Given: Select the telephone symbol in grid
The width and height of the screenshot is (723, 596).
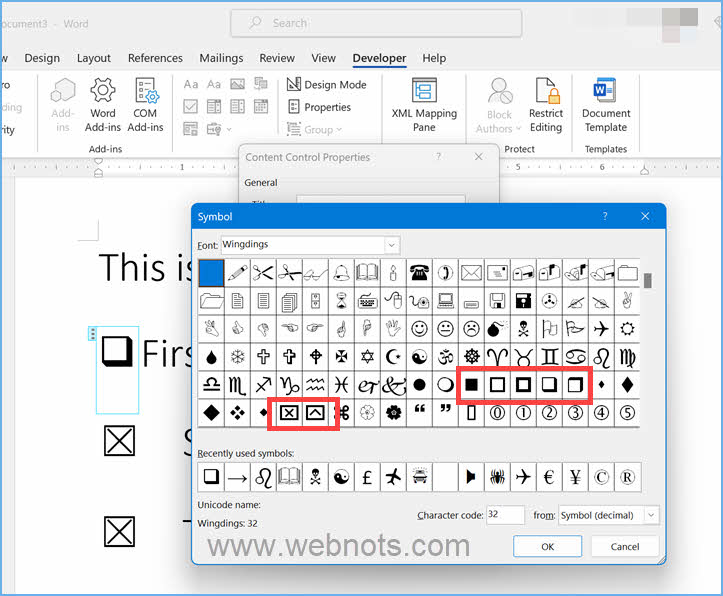Looking at the screenshot, I should [x=420, y=272].
